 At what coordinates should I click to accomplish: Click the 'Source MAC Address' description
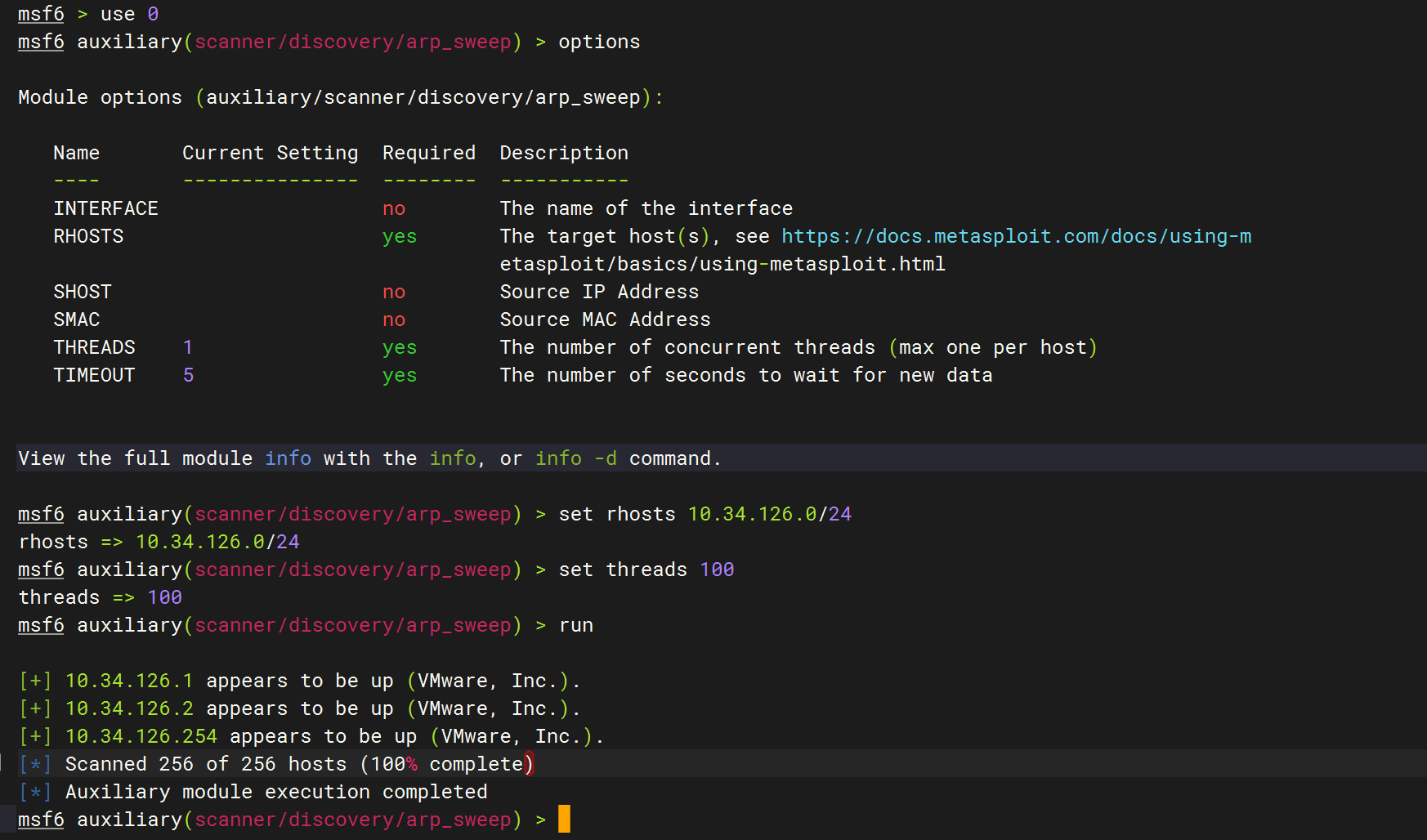(x=605, y=319)
